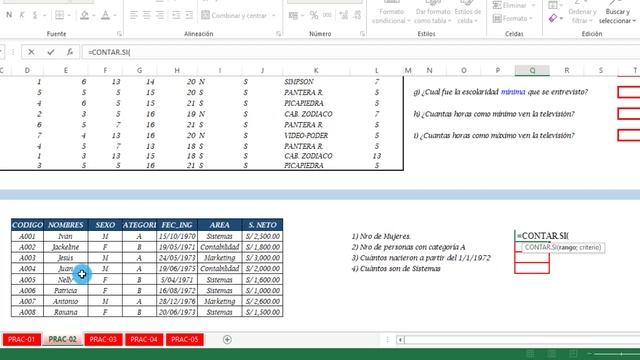Click date cell 15/10/1970
640x360 pixels.
point(177,236)
